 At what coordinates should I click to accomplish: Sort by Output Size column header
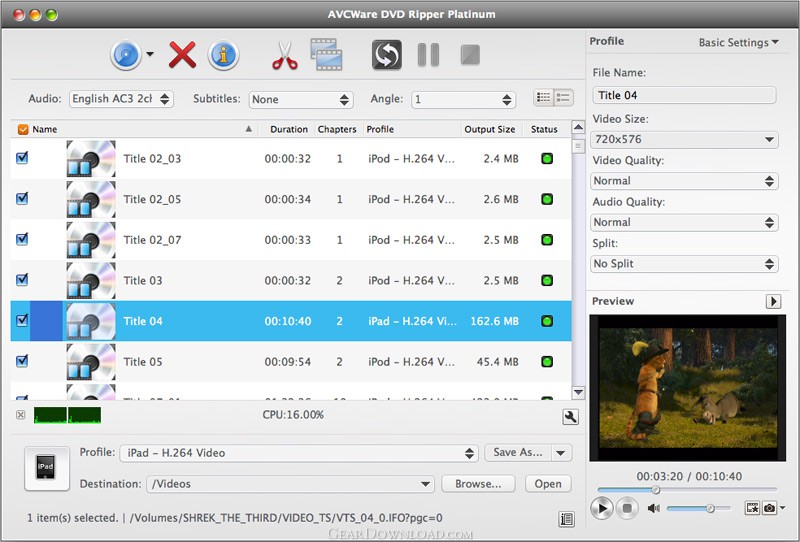point(490,130)
